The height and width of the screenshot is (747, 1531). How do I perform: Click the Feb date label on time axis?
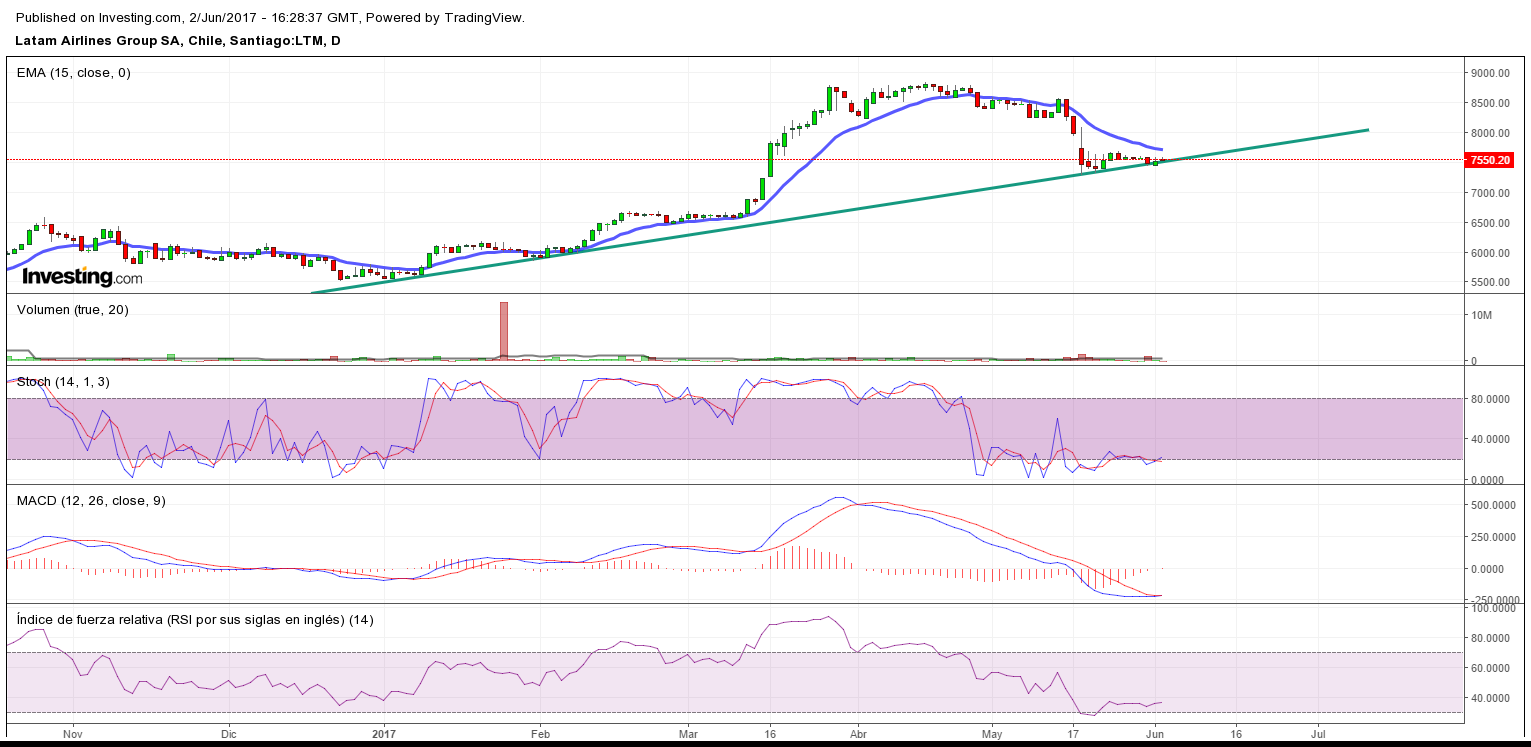(540, 732)
